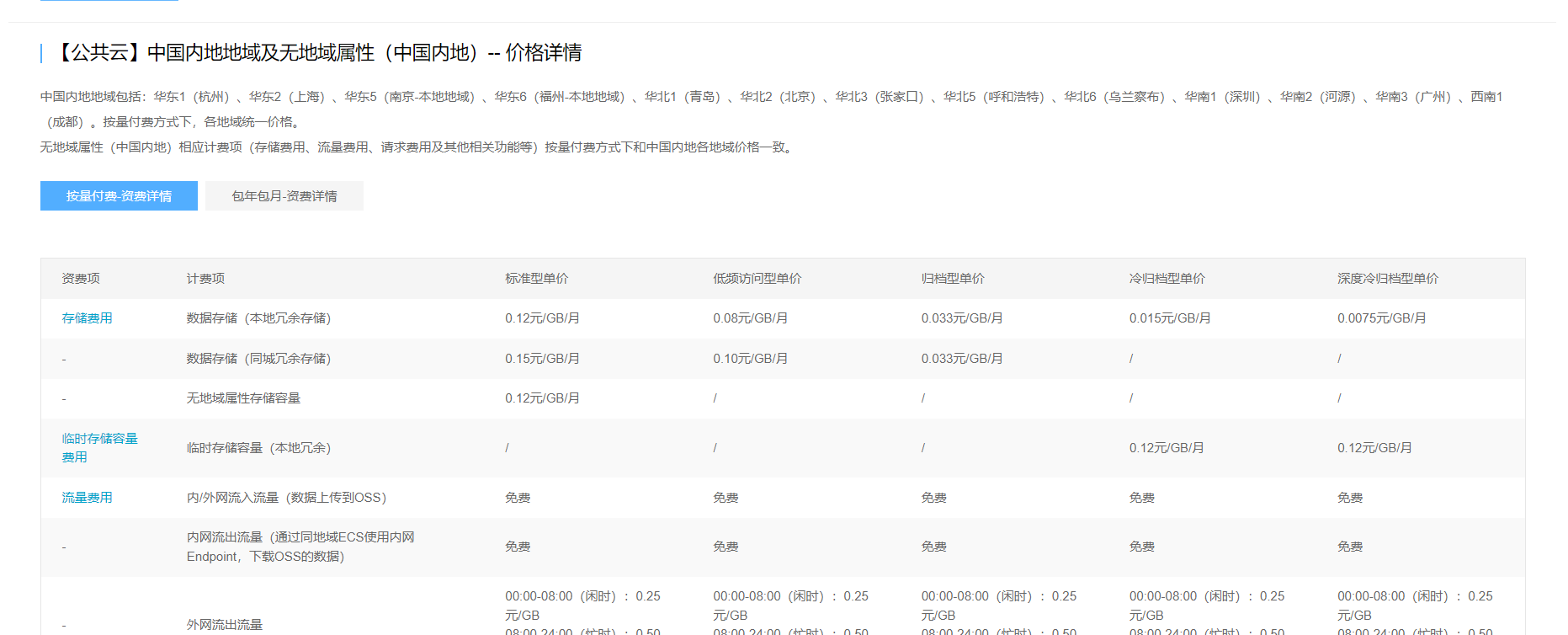The height and width of the screenshot is (635, 1568).
Task: Switch to 包年包月-资费详情 tab
Action: pyautogui.click(x=284, y=195)
